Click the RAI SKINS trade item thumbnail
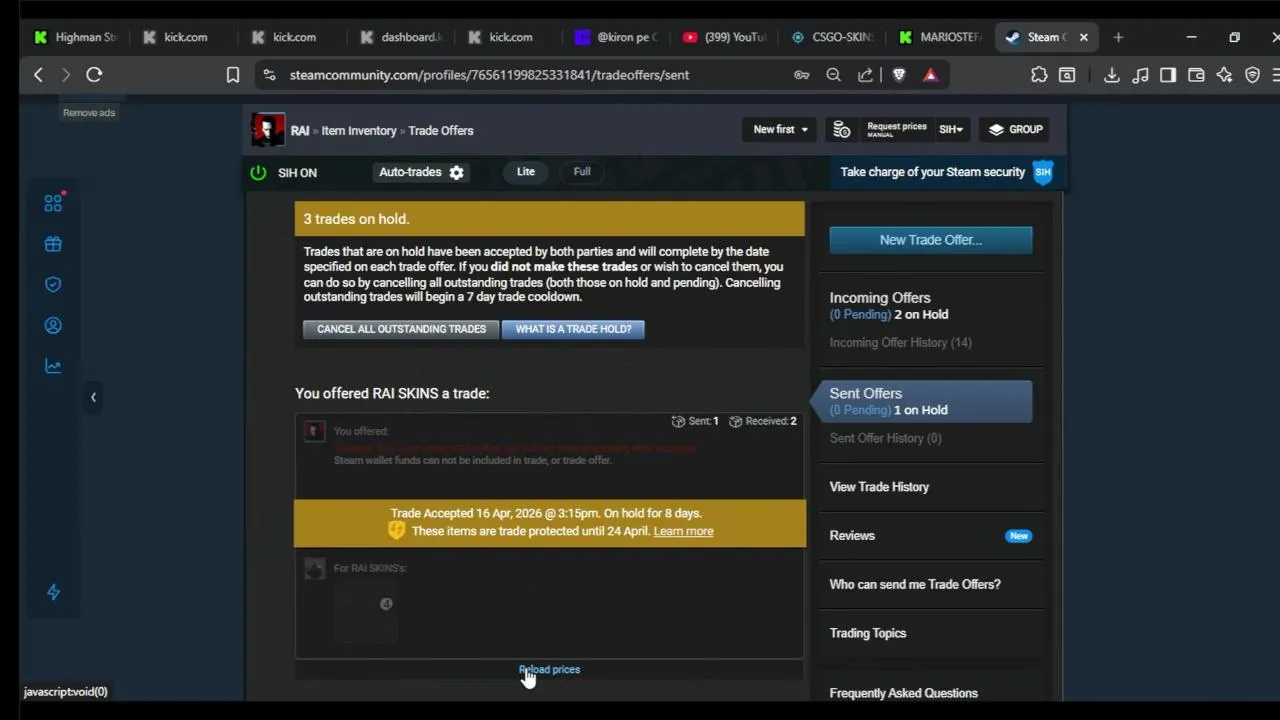This screenshot has height=720, width=1280. 366,611
